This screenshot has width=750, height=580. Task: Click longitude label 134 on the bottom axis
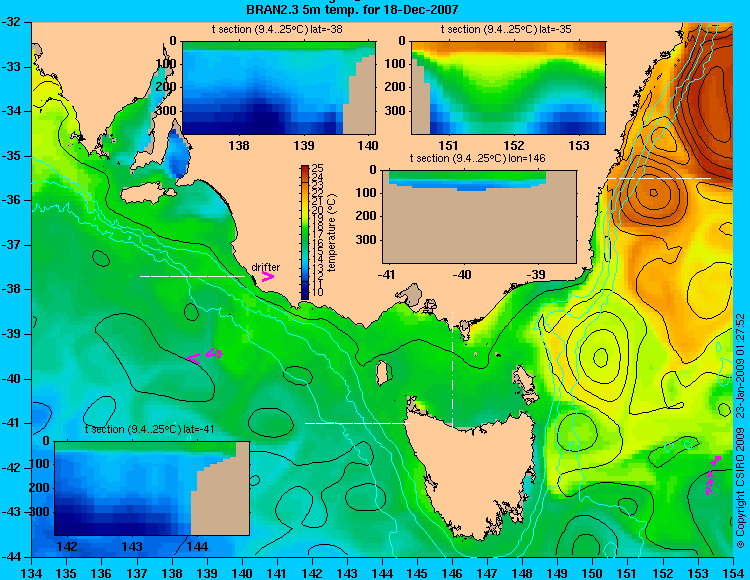[x=32, y=573]
